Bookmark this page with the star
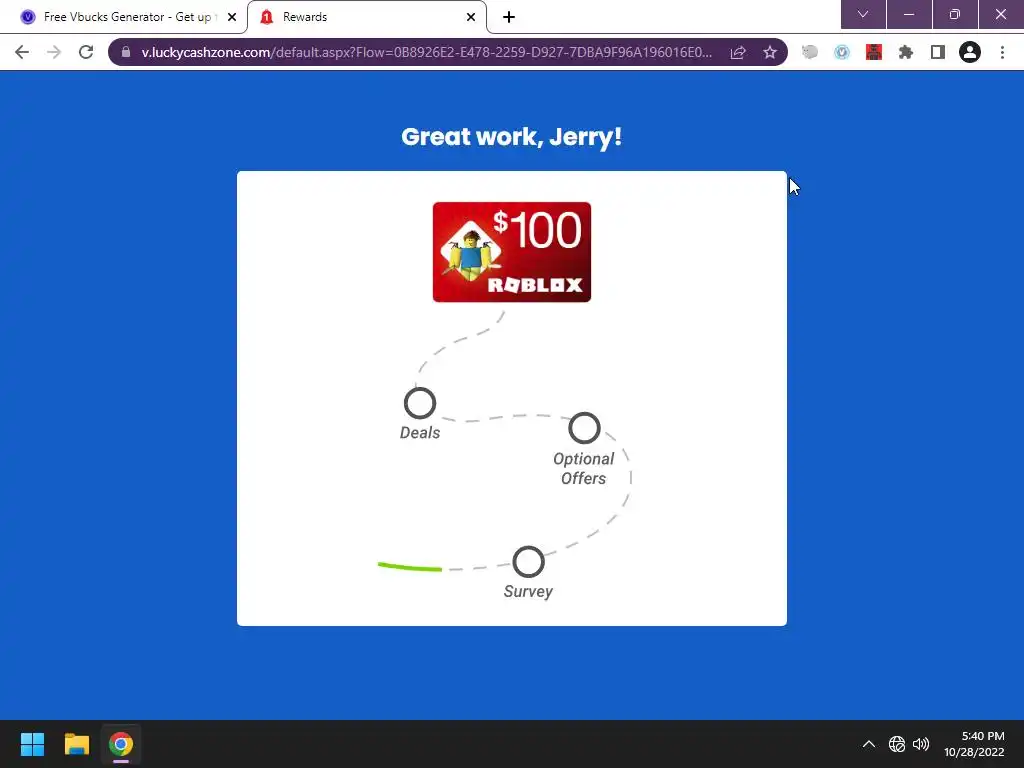The width and height of the screenshot is (1024, 768). point(770,52)
